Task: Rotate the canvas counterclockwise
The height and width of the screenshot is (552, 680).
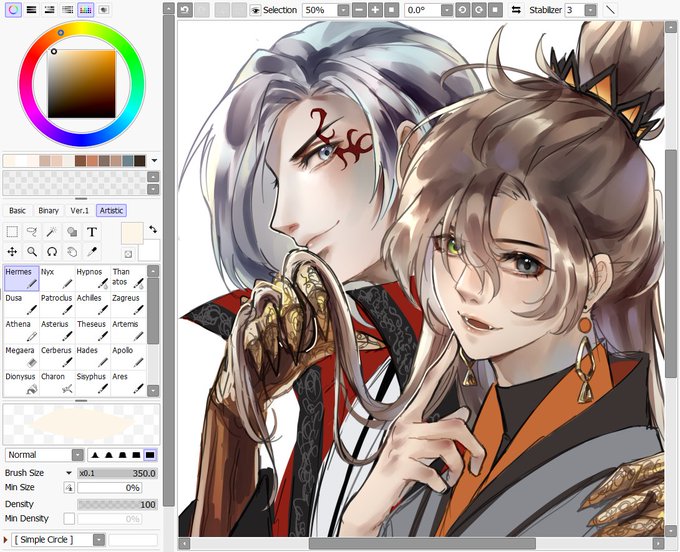Action: pos(462,10)
